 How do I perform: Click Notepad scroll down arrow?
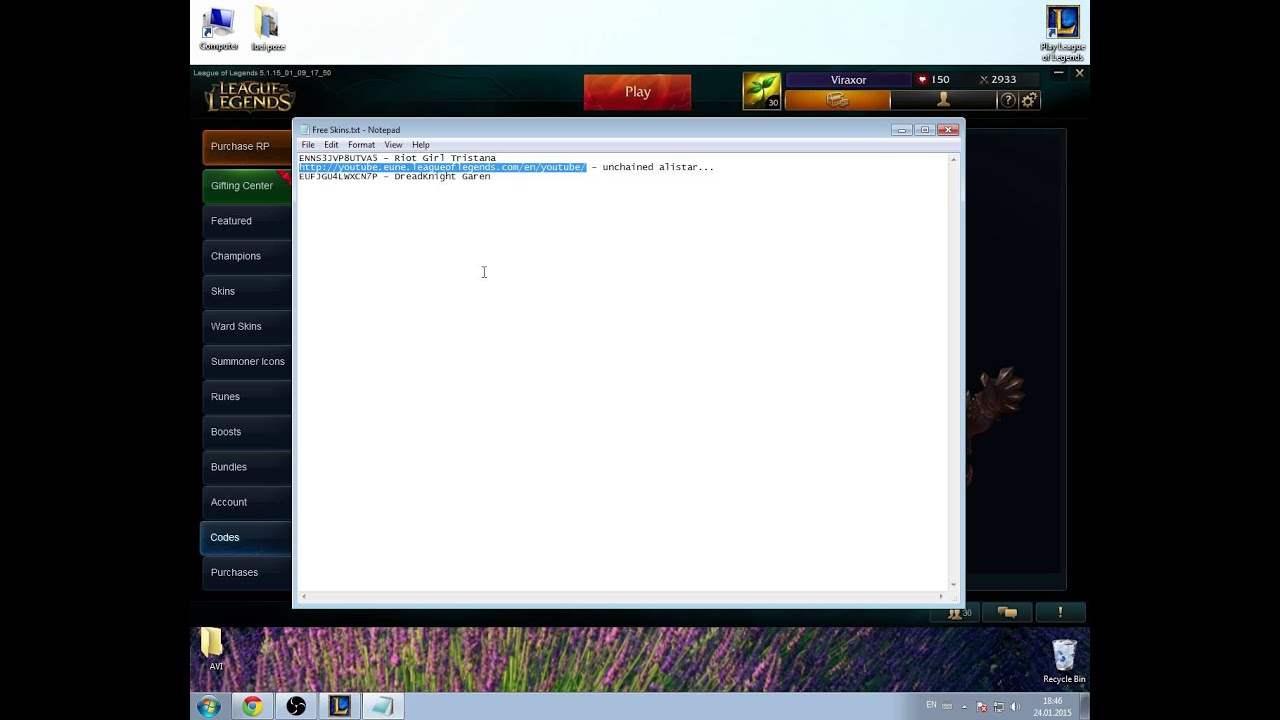(953, 584)
